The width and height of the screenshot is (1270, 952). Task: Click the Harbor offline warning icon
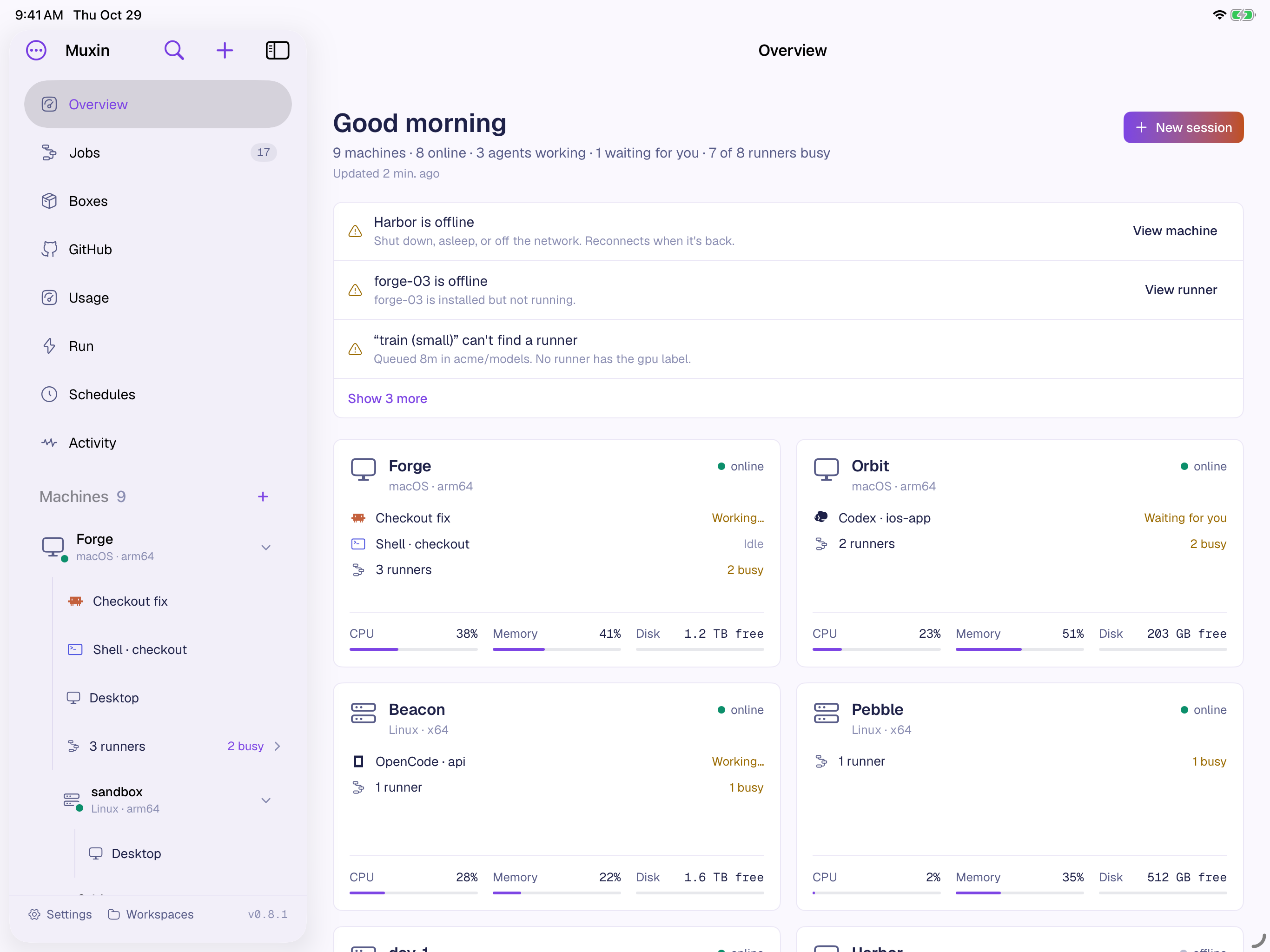(356, 231)
